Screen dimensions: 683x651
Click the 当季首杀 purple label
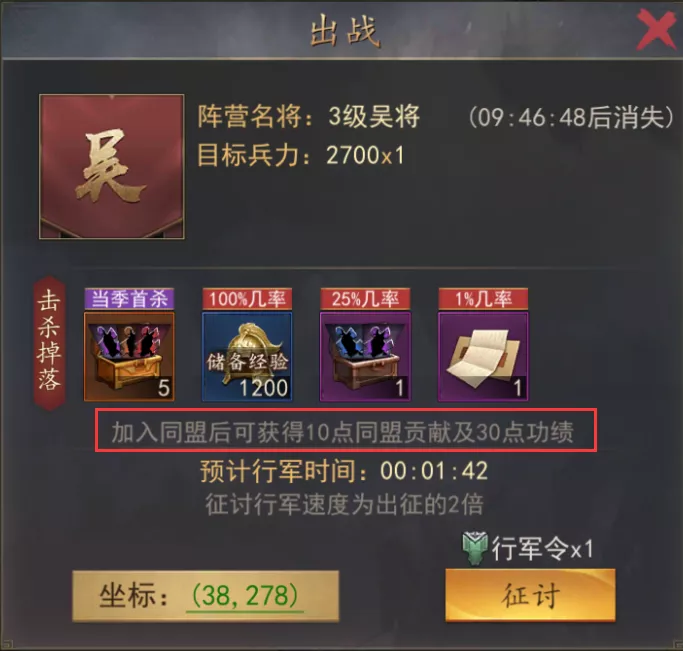tap(129, 299)
